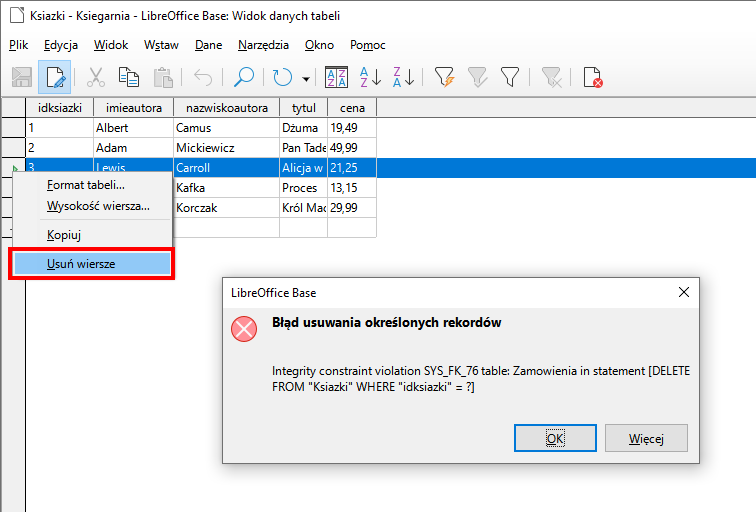Open the Dane menu
Image resolution: width=756 pixels, height=512 pixels.
coord(208,45)
